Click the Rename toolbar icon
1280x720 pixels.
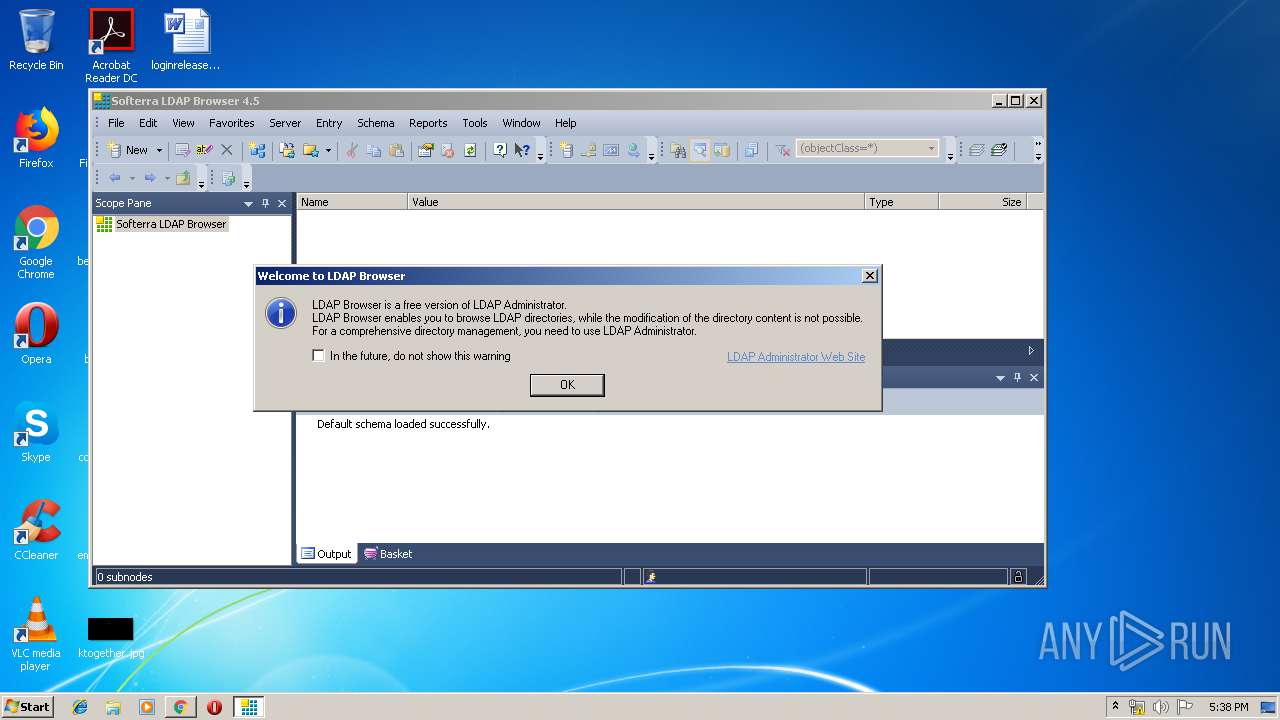pyautogui.click(x=204, y=150)
